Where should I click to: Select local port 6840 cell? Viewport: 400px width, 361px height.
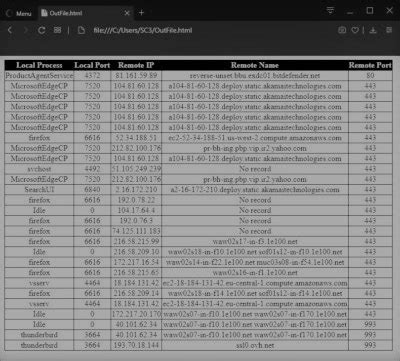click(92, 190)
